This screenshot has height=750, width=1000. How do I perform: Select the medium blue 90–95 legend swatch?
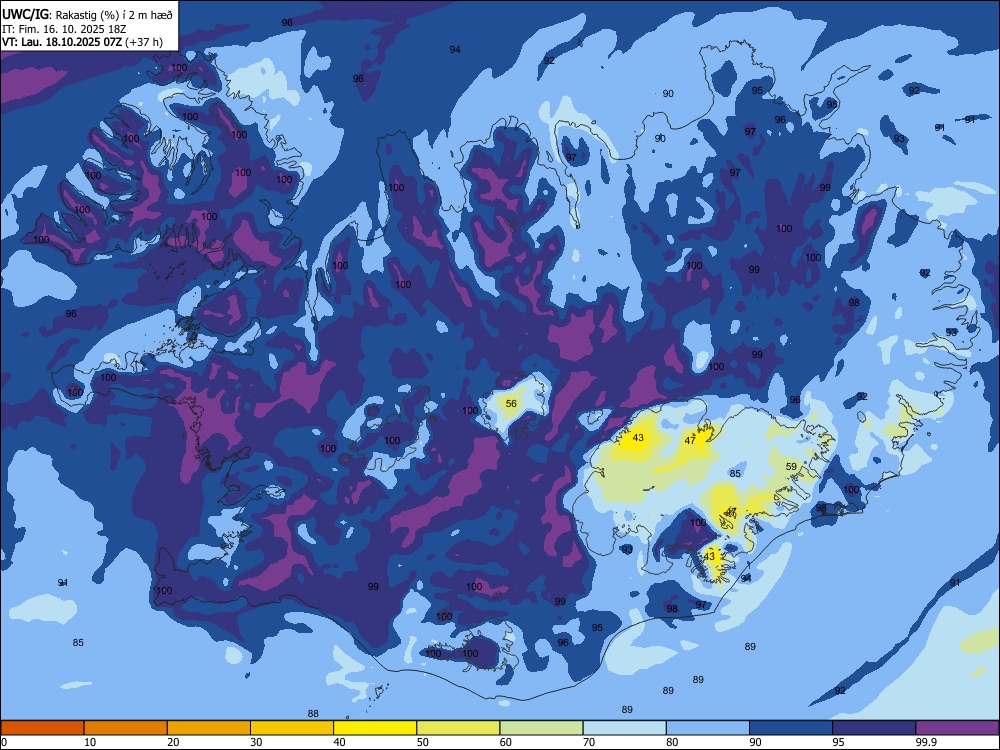click(x=791, y=728)
